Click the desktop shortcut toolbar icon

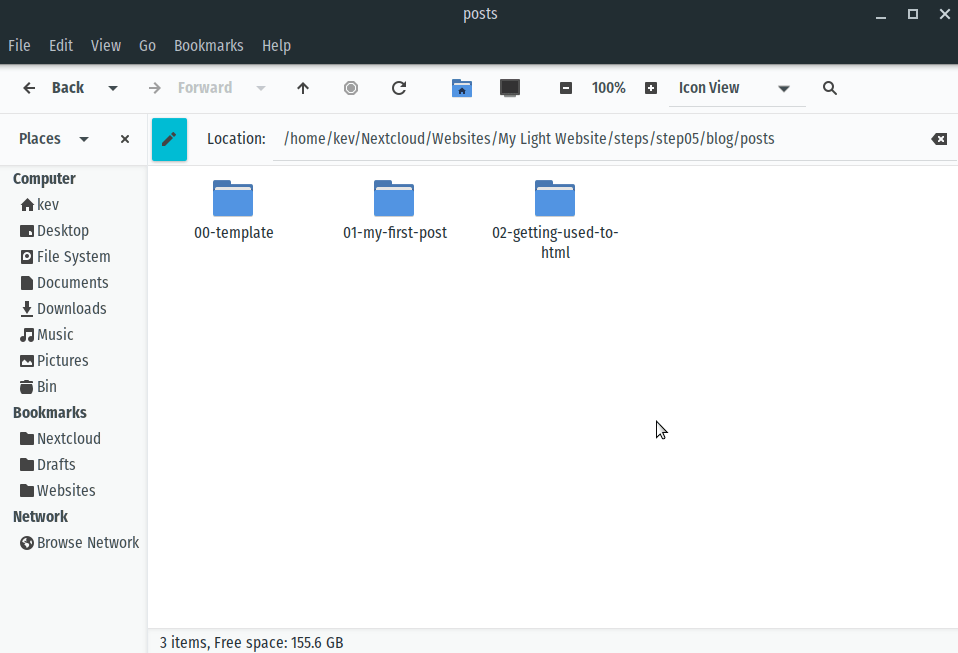point(510,88)
